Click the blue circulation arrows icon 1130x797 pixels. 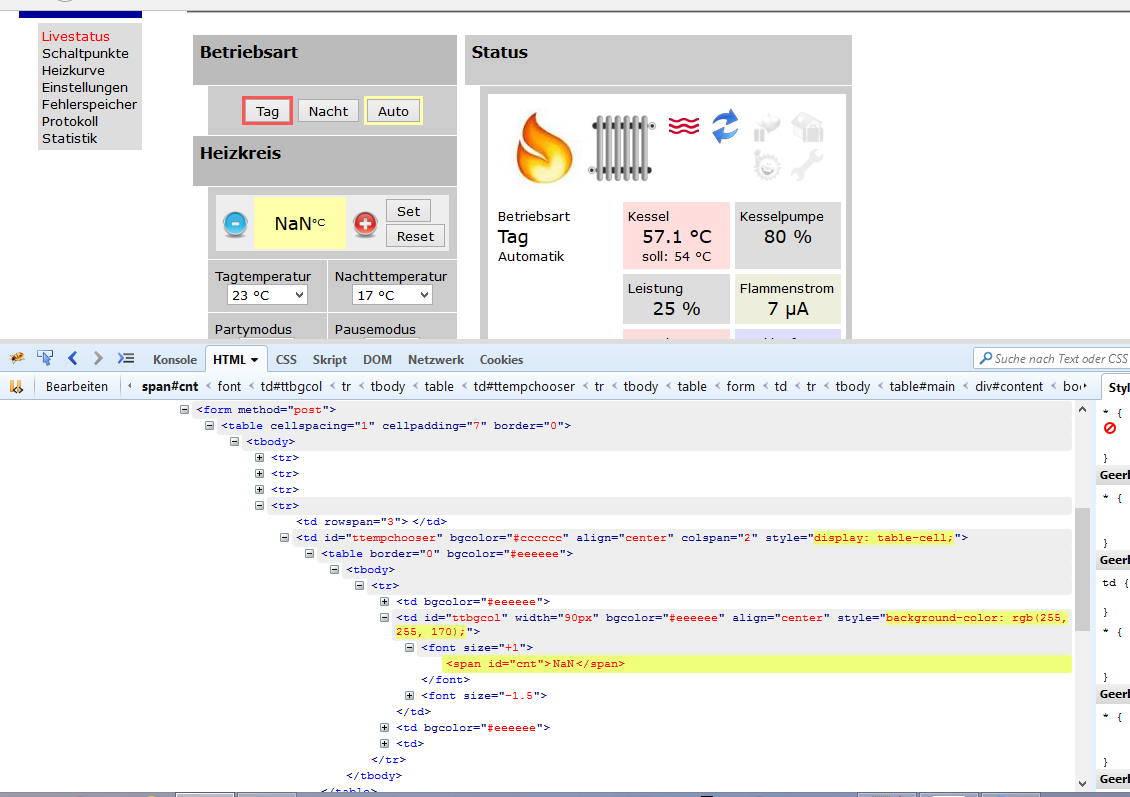[x=725, y=126]
